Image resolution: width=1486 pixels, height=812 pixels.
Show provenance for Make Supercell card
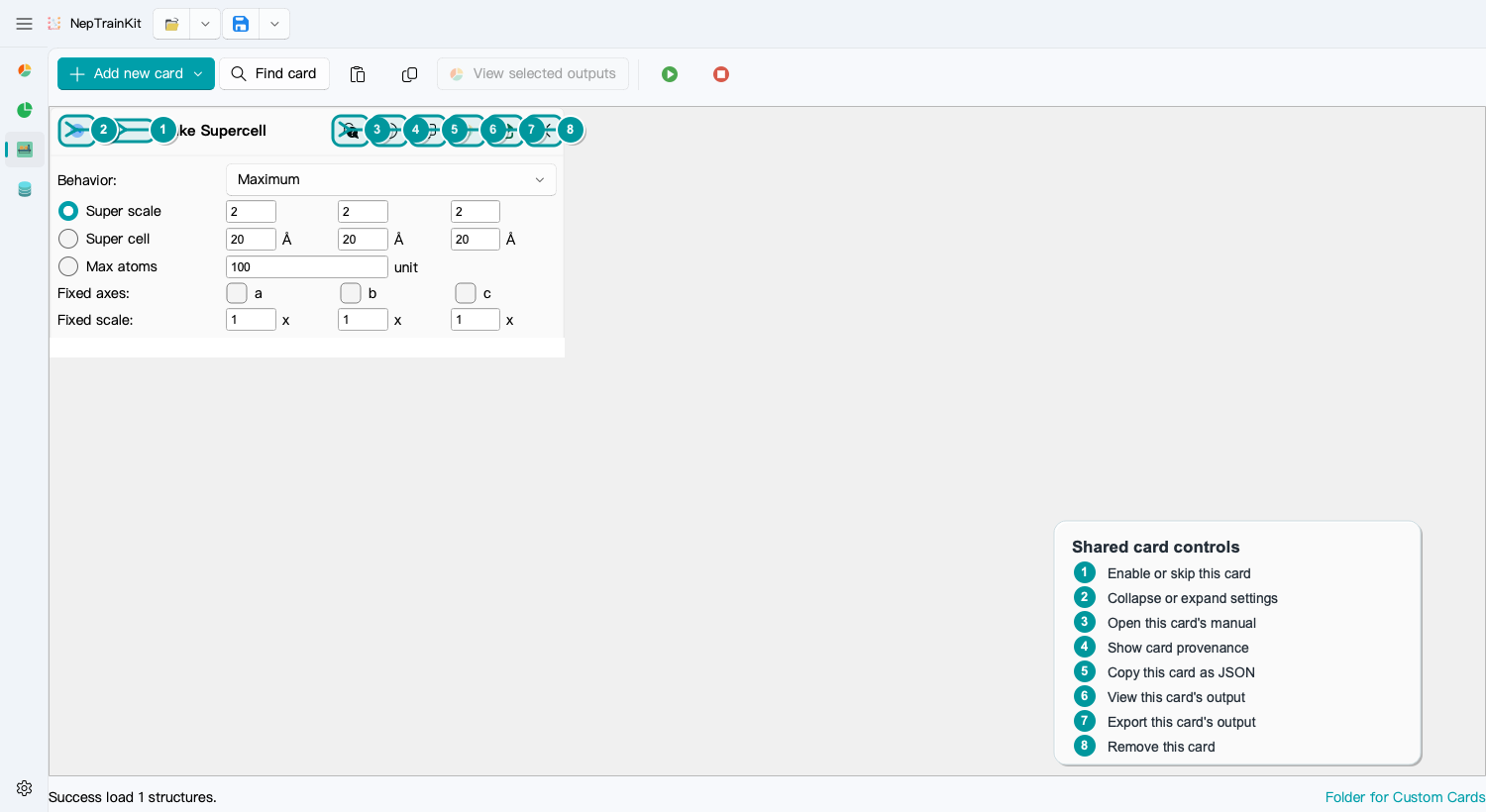pyautogui.click(x=389, y=131)
